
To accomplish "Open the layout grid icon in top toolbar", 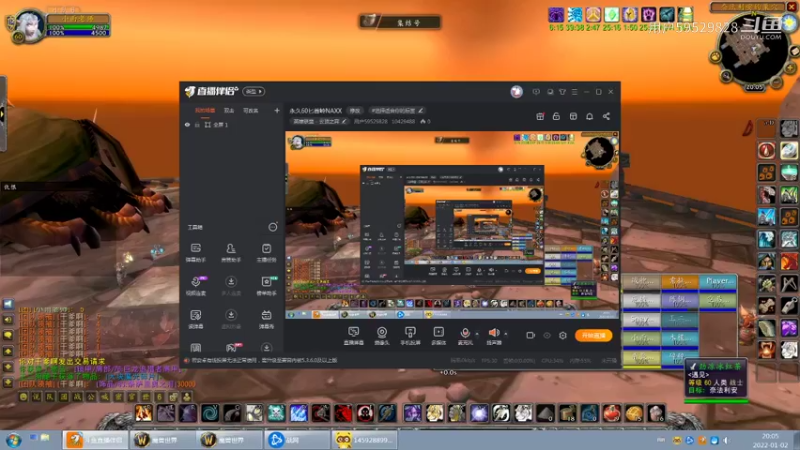I will [x=573, y=116].
